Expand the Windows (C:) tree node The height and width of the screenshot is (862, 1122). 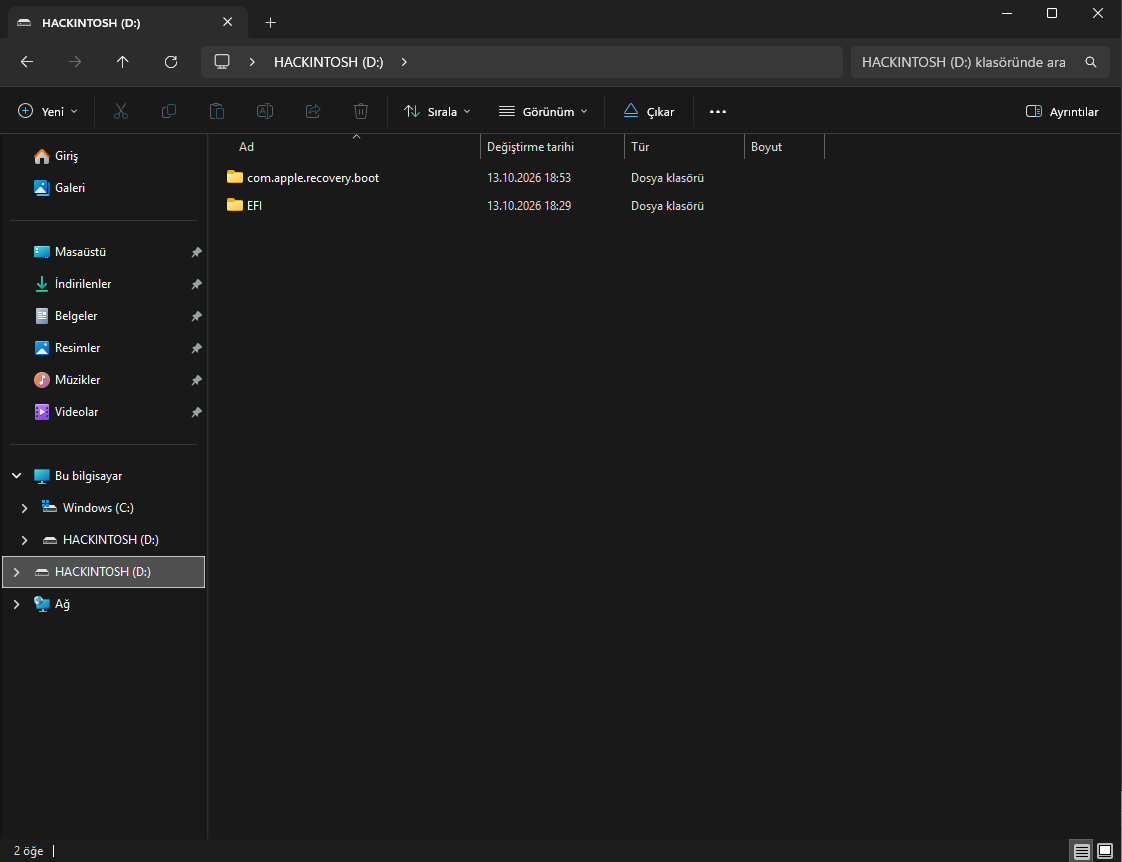click(24, 508)
